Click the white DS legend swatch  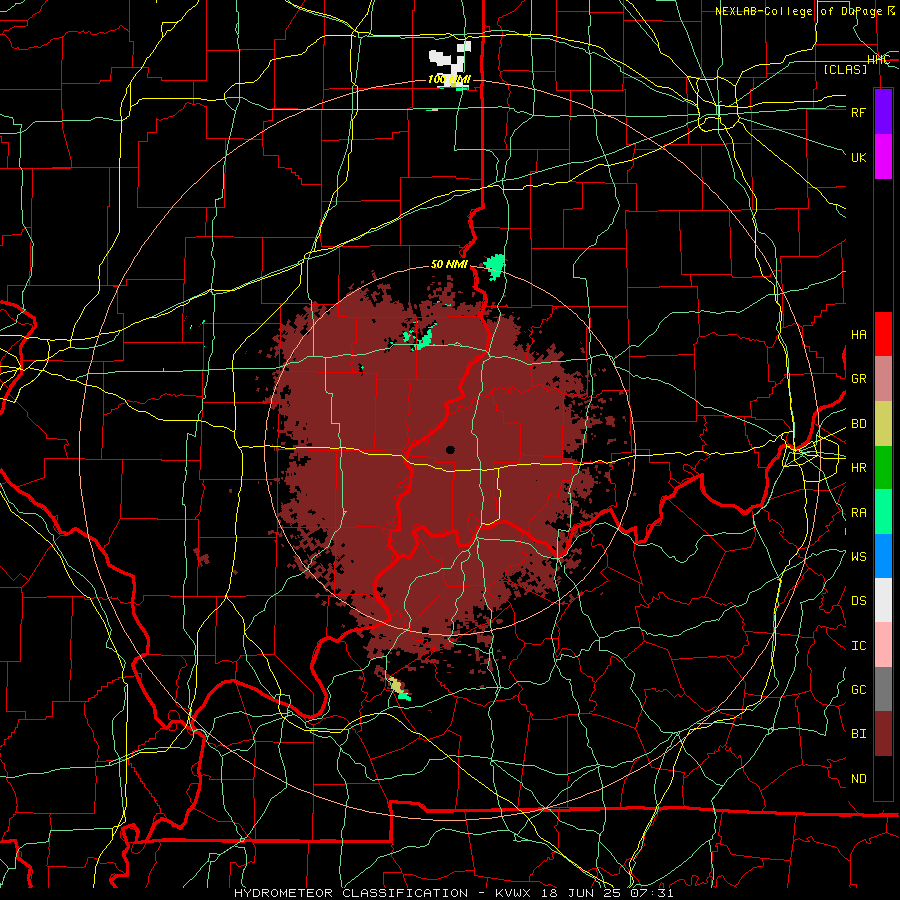[x=883, y=600]
